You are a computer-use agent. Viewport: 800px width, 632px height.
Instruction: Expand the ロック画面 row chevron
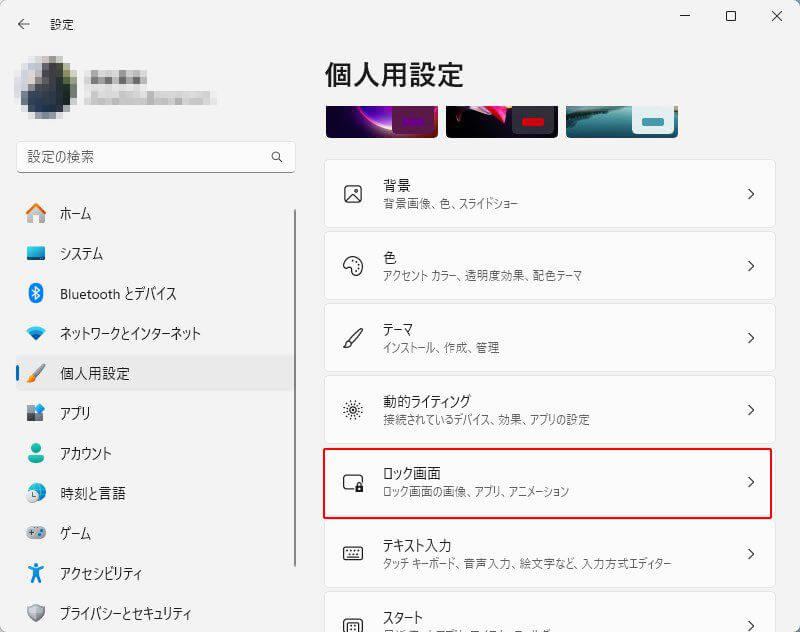[750, 482]
